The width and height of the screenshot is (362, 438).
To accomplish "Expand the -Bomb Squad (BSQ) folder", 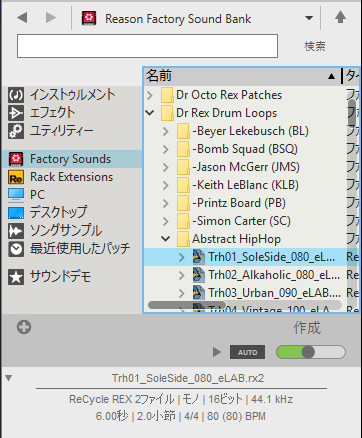I will (x=166, y=149).
